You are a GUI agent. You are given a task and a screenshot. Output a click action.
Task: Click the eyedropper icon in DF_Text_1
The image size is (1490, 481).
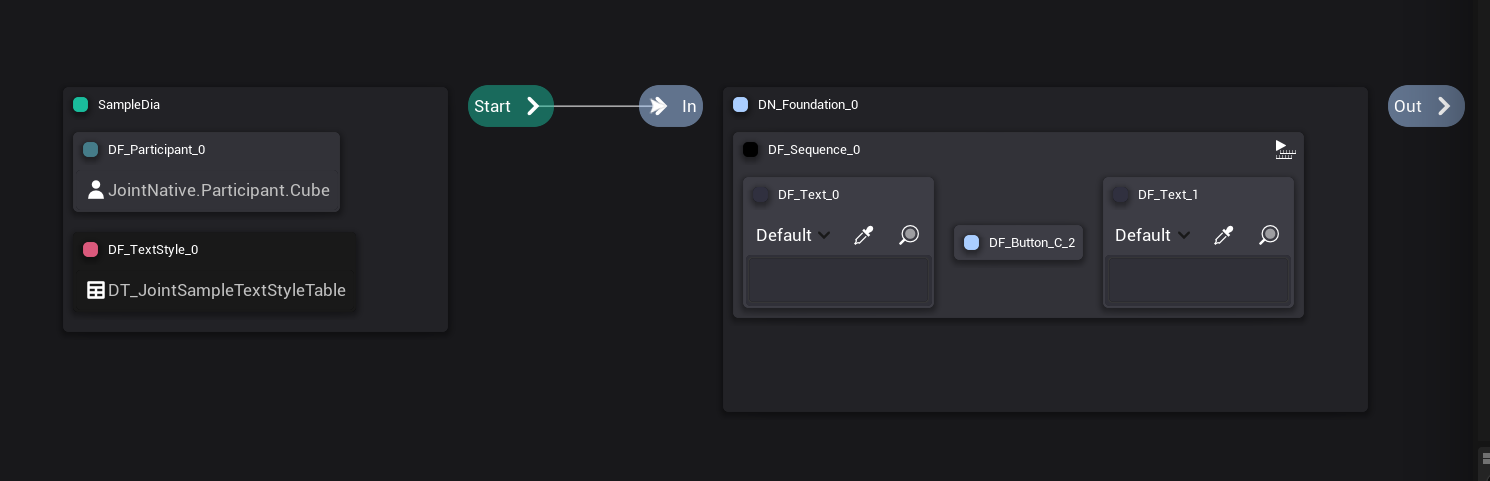(1223, 235)
